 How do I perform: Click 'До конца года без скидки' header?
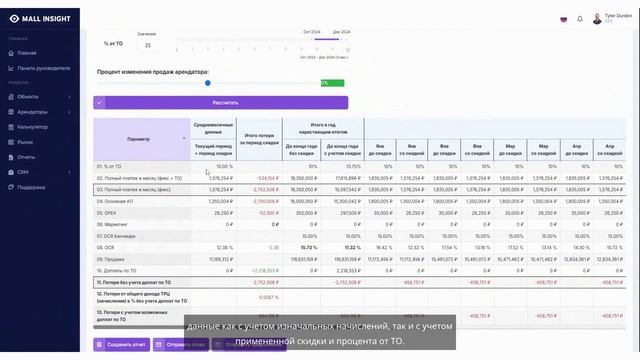[x=302, y=150]
